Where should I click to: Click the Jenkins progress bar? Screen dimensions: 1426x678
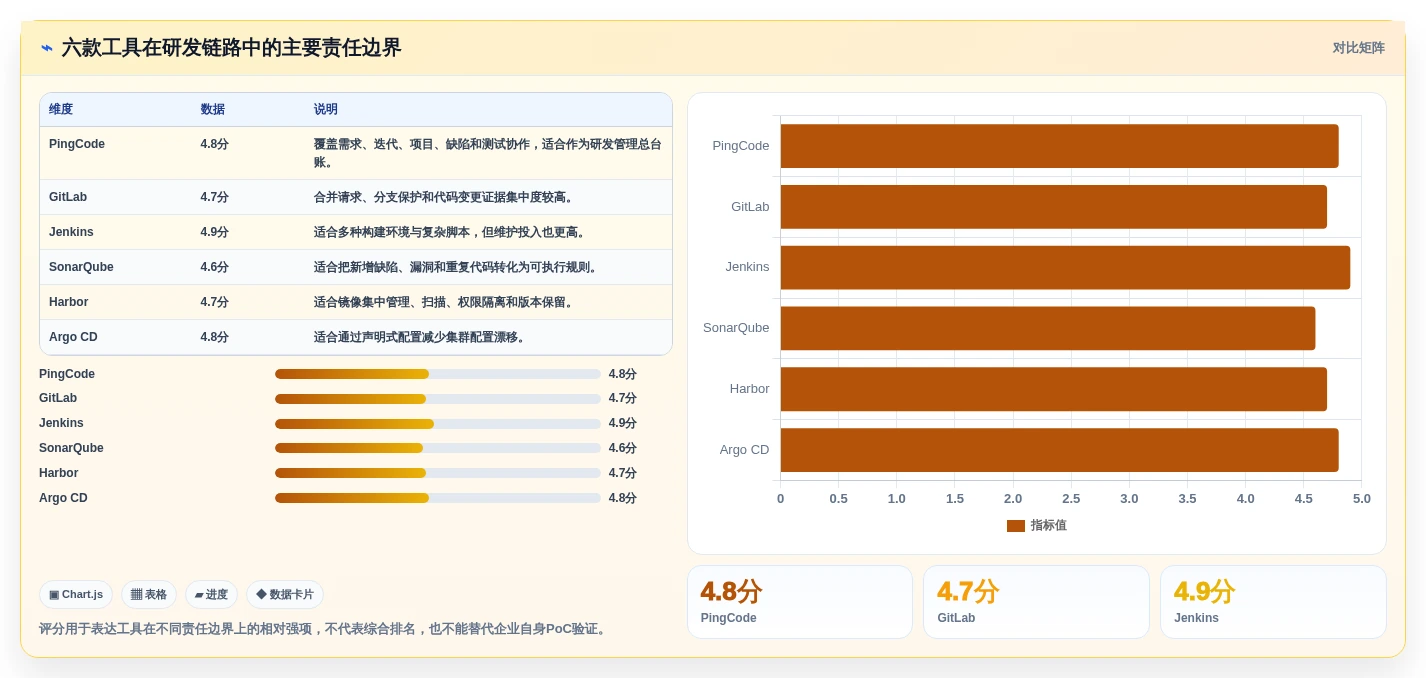pos(438,424)
